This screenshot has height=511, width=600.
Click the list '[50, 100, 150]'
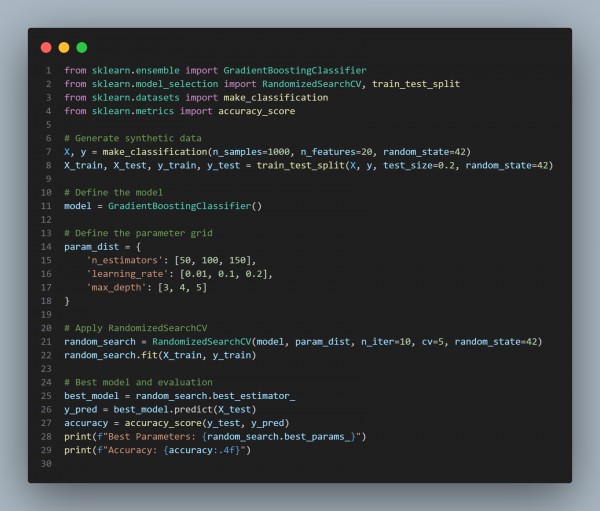tap(212, 260)
